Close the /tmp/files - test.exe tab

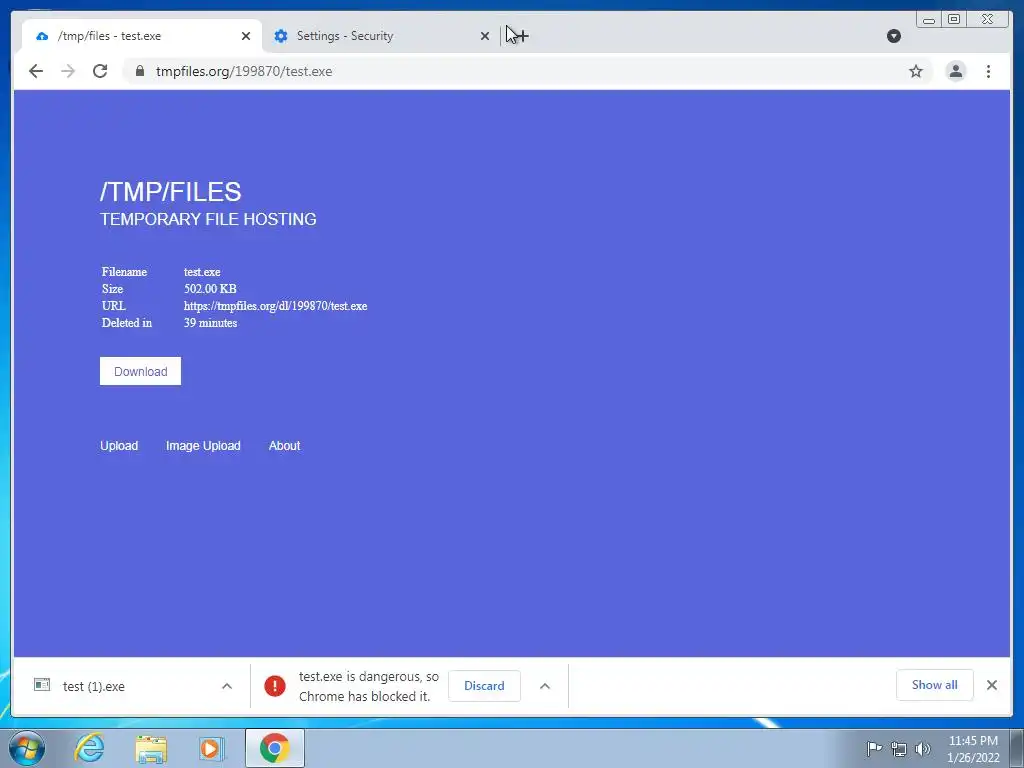[x=246, y=36]
